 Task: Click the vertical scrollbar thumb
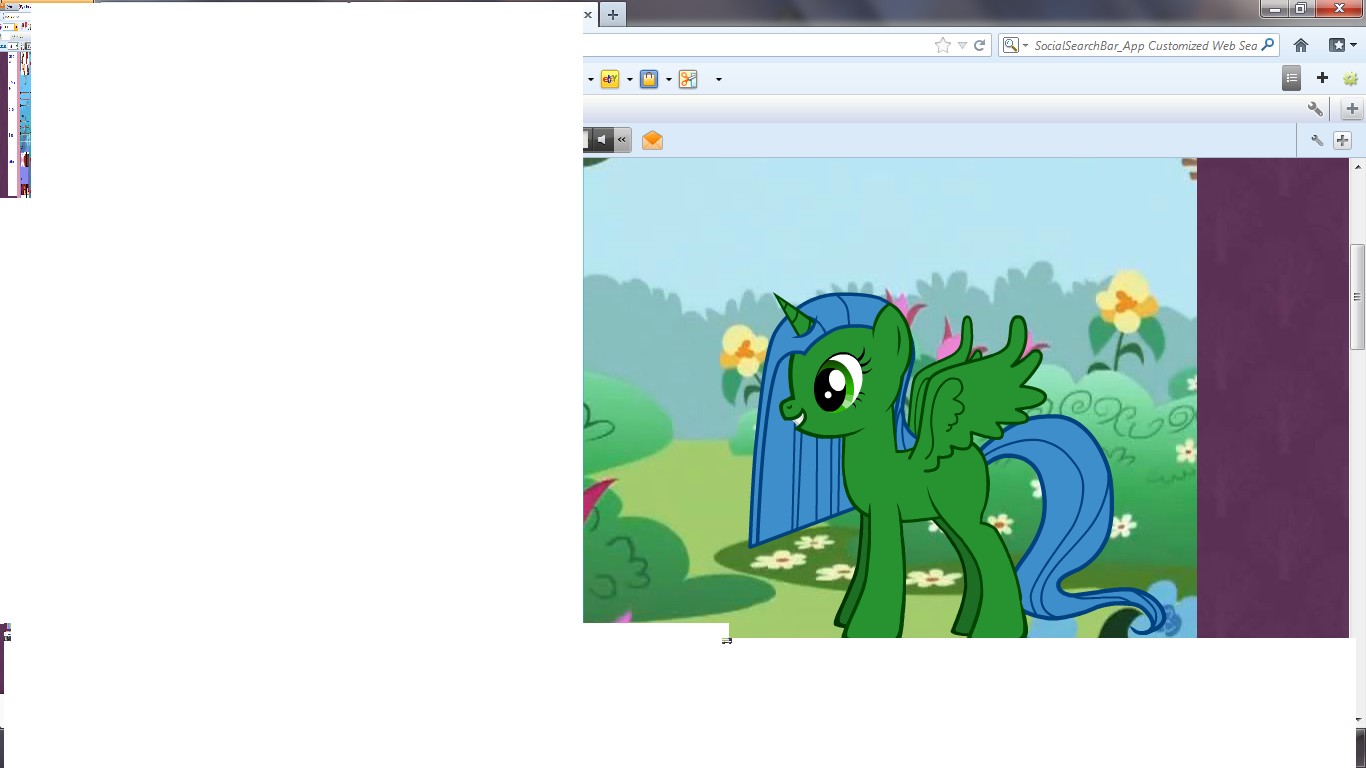[x=1357, y=297]
